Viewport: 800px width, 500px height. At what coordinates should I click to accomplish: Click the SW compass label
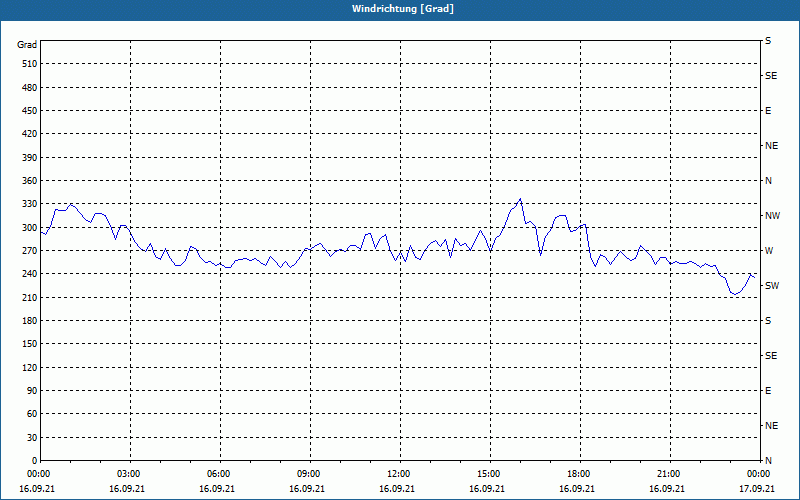[772, 286]
